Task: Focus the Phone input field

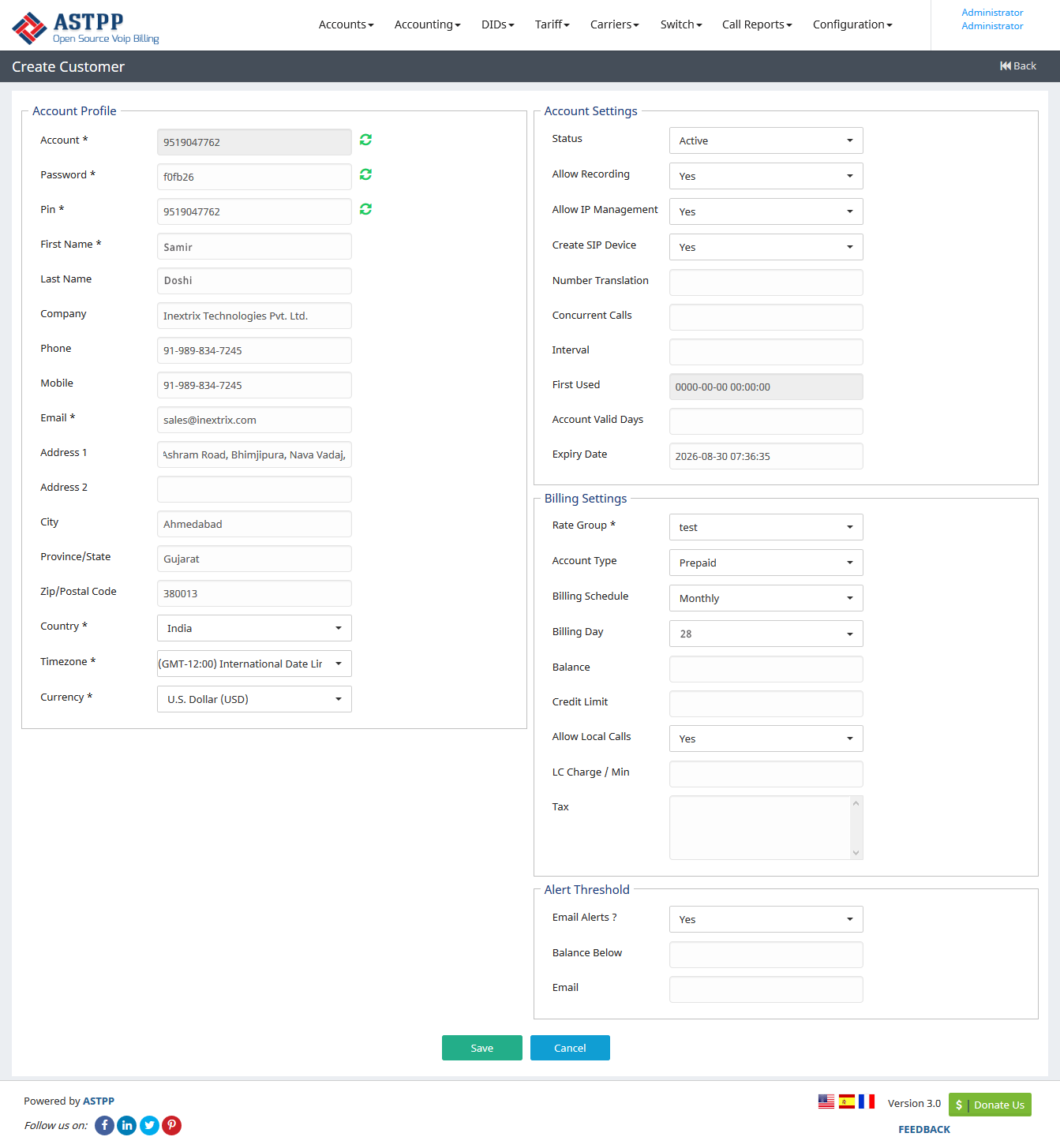Action: tap(254, 350)
